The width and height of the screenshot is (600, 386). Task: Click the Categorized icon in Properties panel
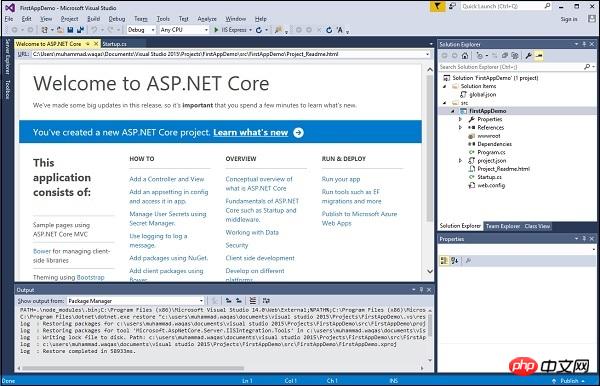(x=444, y=261)
